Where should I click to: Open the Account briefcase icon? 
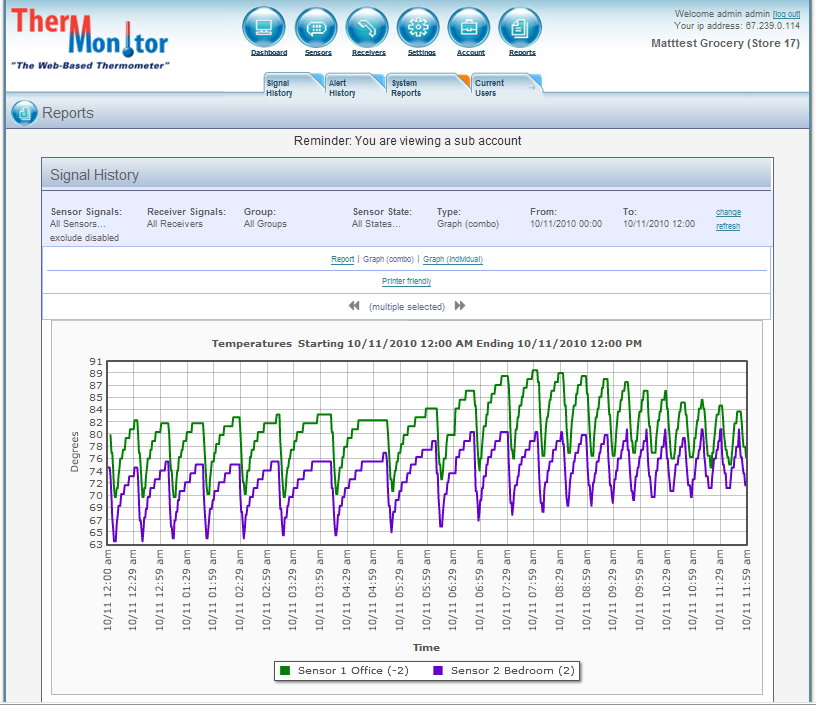click(469, 27)
